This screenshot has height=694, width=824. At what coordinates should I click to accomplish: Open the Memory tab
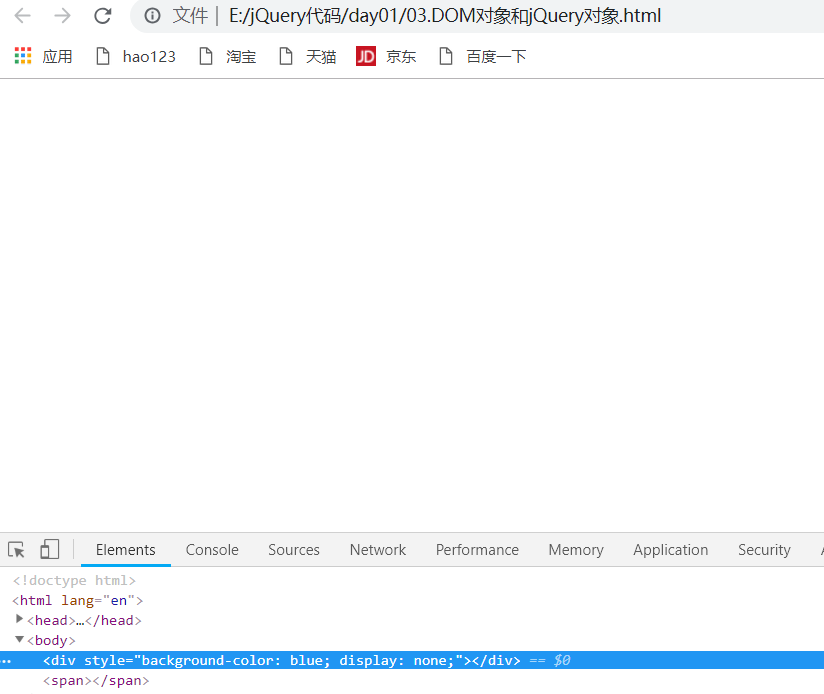pos(576,550)
